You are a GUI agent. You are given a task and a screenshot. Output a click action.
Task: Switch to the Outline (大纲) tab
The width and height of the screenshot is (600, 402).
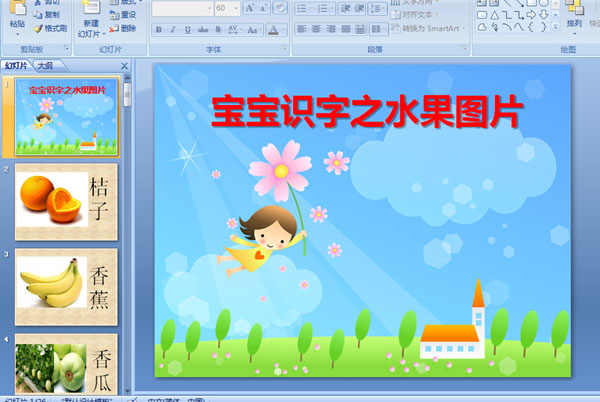pyautogui.click(x=46, y=65)
